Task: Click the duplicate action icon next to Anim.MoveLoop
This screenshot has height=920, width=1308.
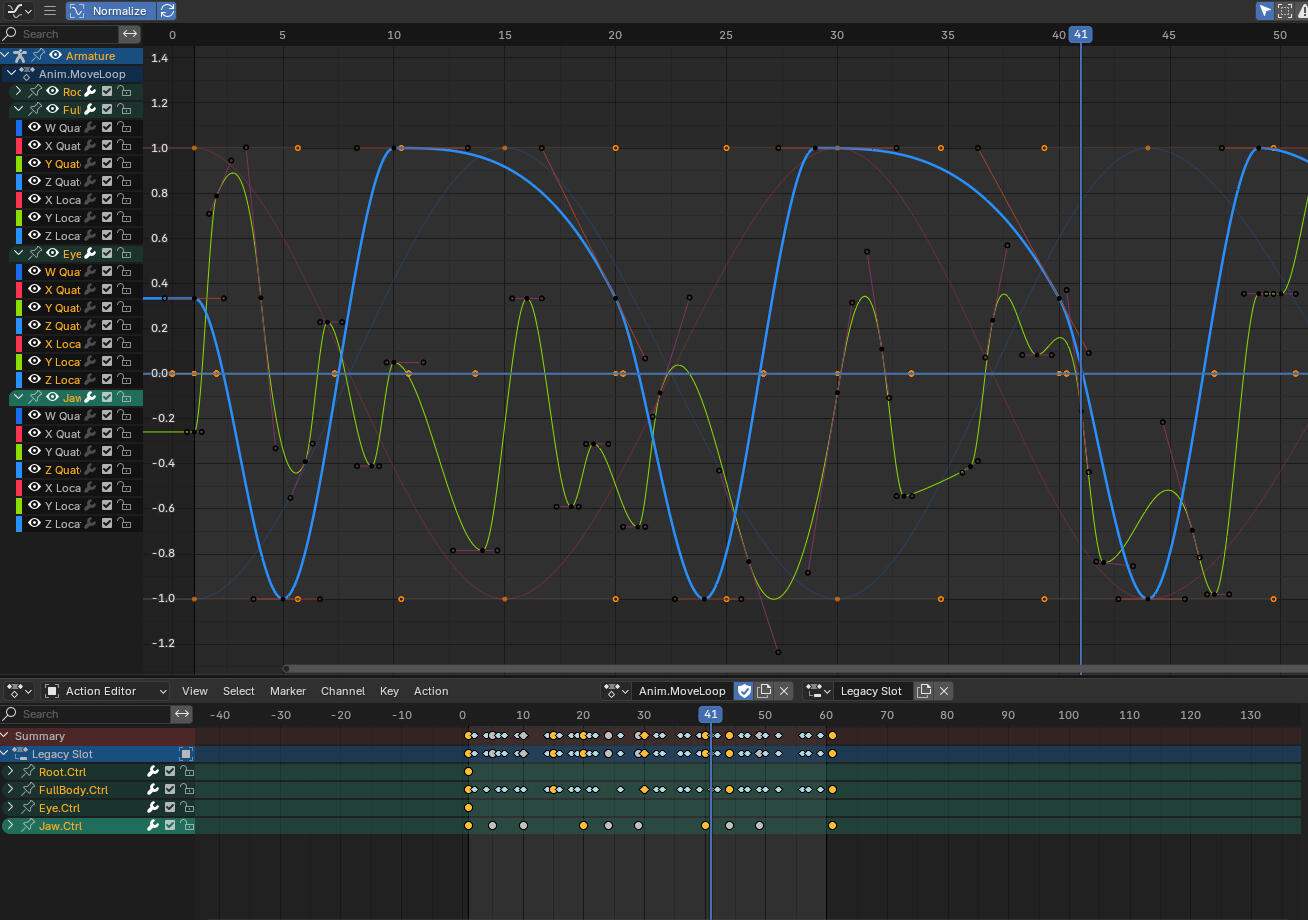Action: click(x=765, y=691)
